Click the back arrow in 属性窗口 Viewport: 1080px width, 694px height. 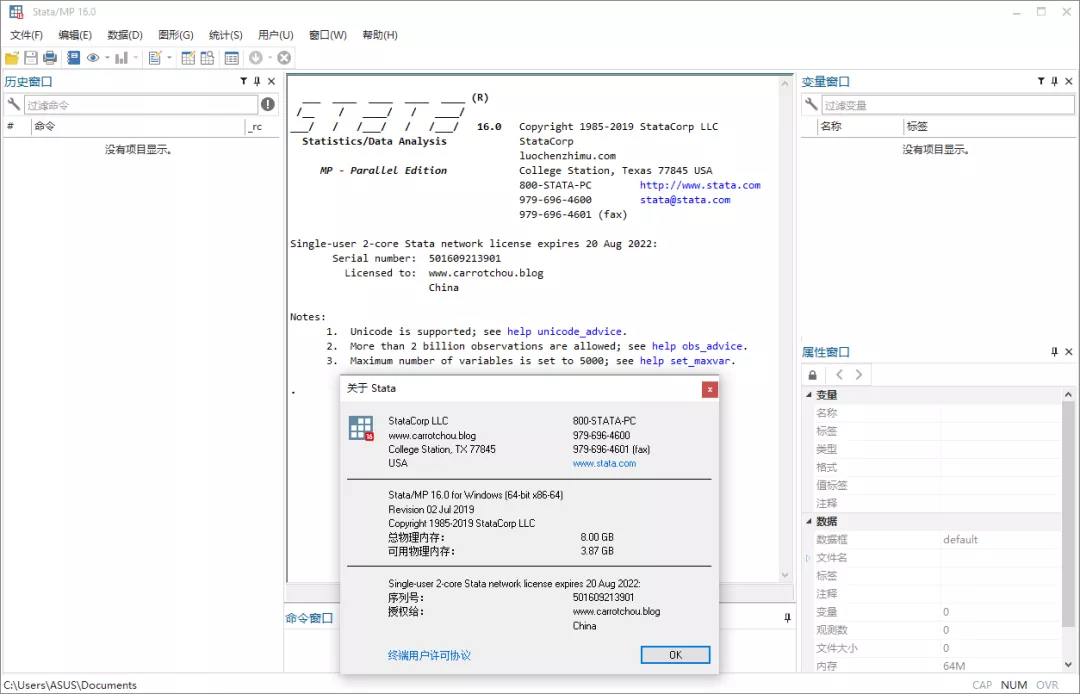click(x=839, y=375)
